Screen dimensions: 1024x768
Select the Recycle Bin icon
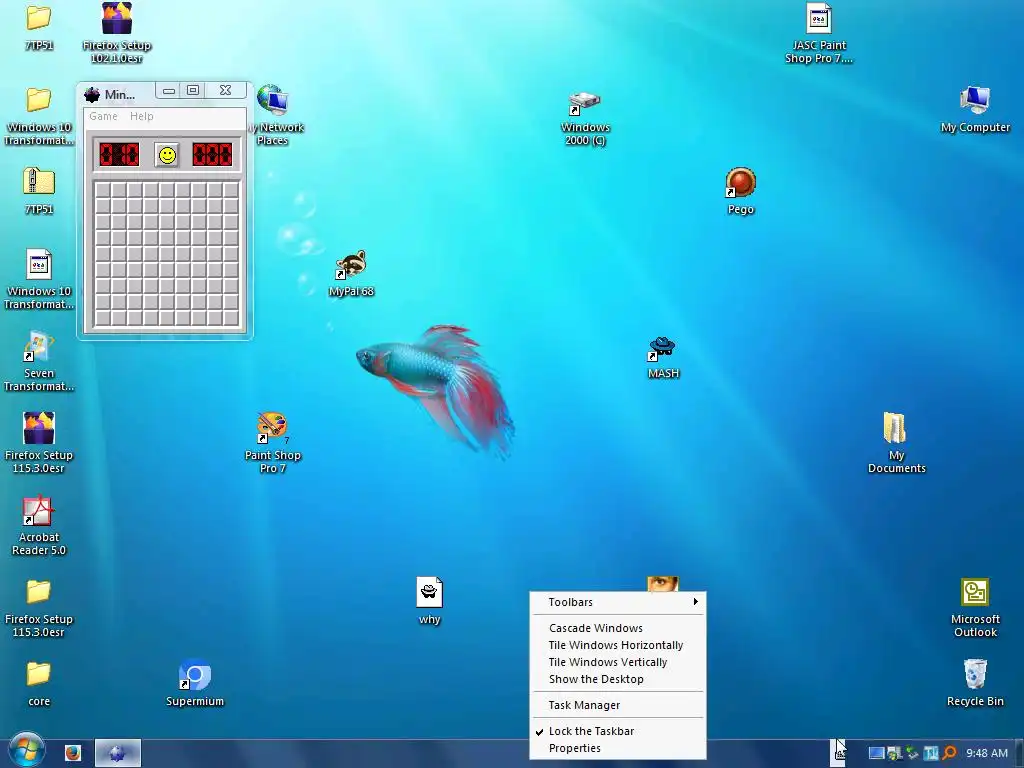click(975, 674)
